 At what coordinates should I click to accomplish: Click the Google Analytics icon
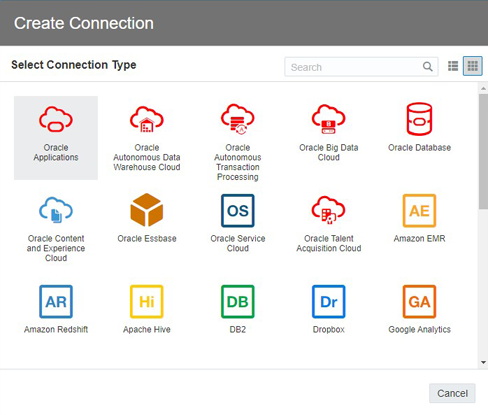[x=419, y=301]
